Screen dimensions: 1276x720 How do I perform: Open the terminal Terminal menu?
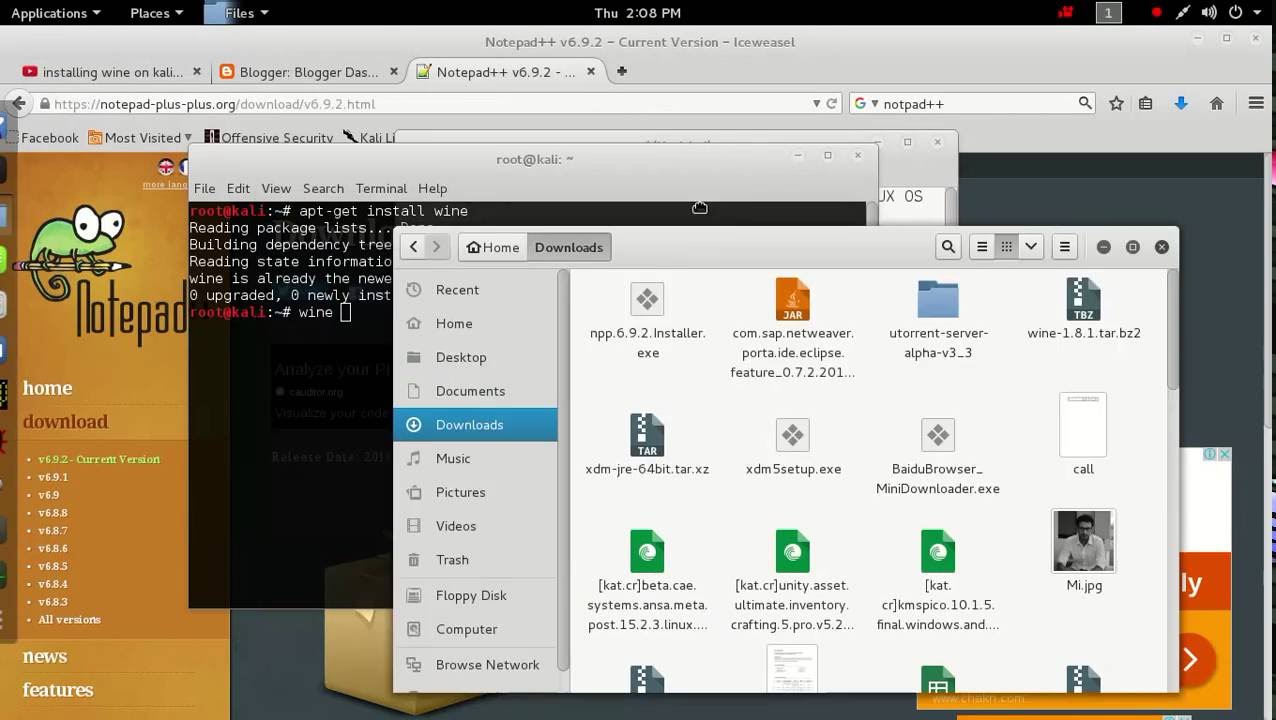coord(381,188)
